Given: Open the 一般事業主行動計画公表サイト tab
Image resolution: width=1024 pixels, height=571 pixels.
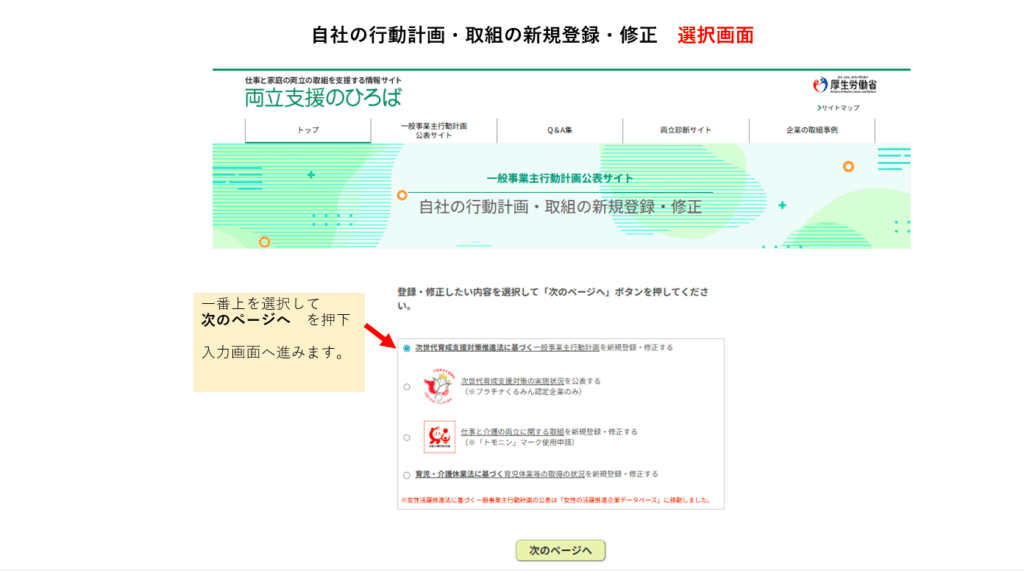Looking at the screenshot, I should pyautogui.click(x=433, y=131).
